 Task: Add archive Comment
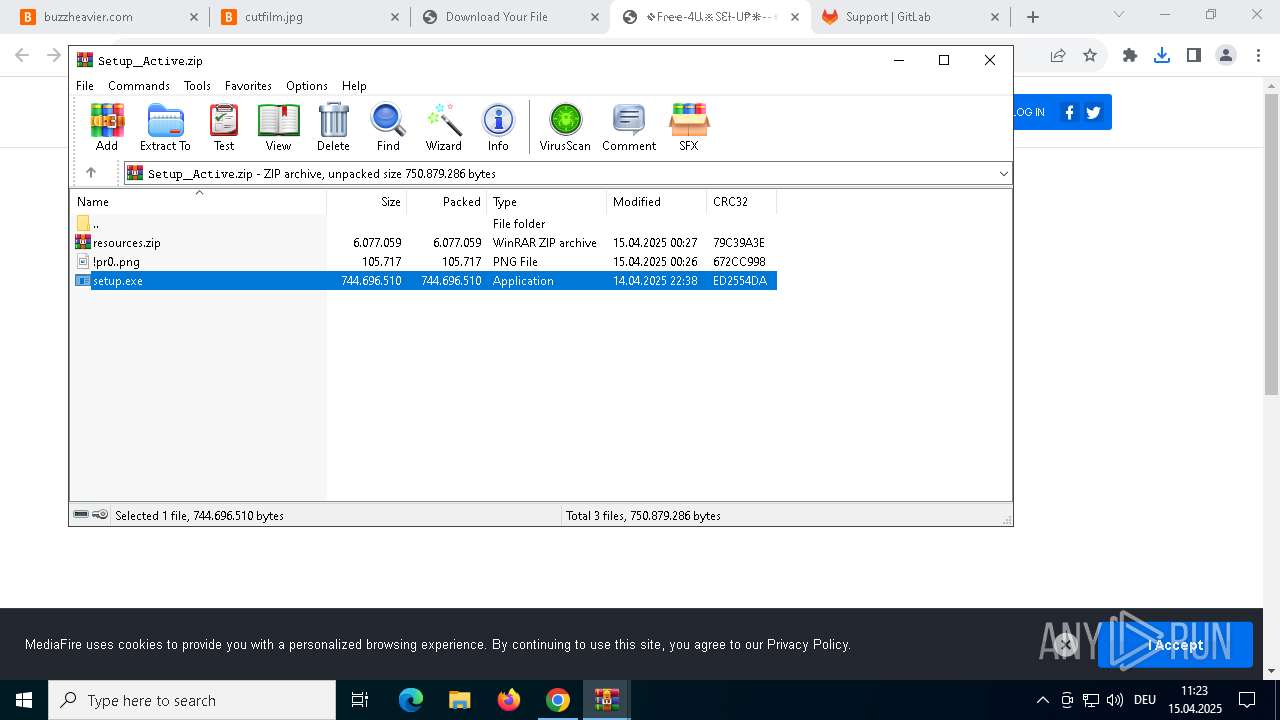click(629, 127)
